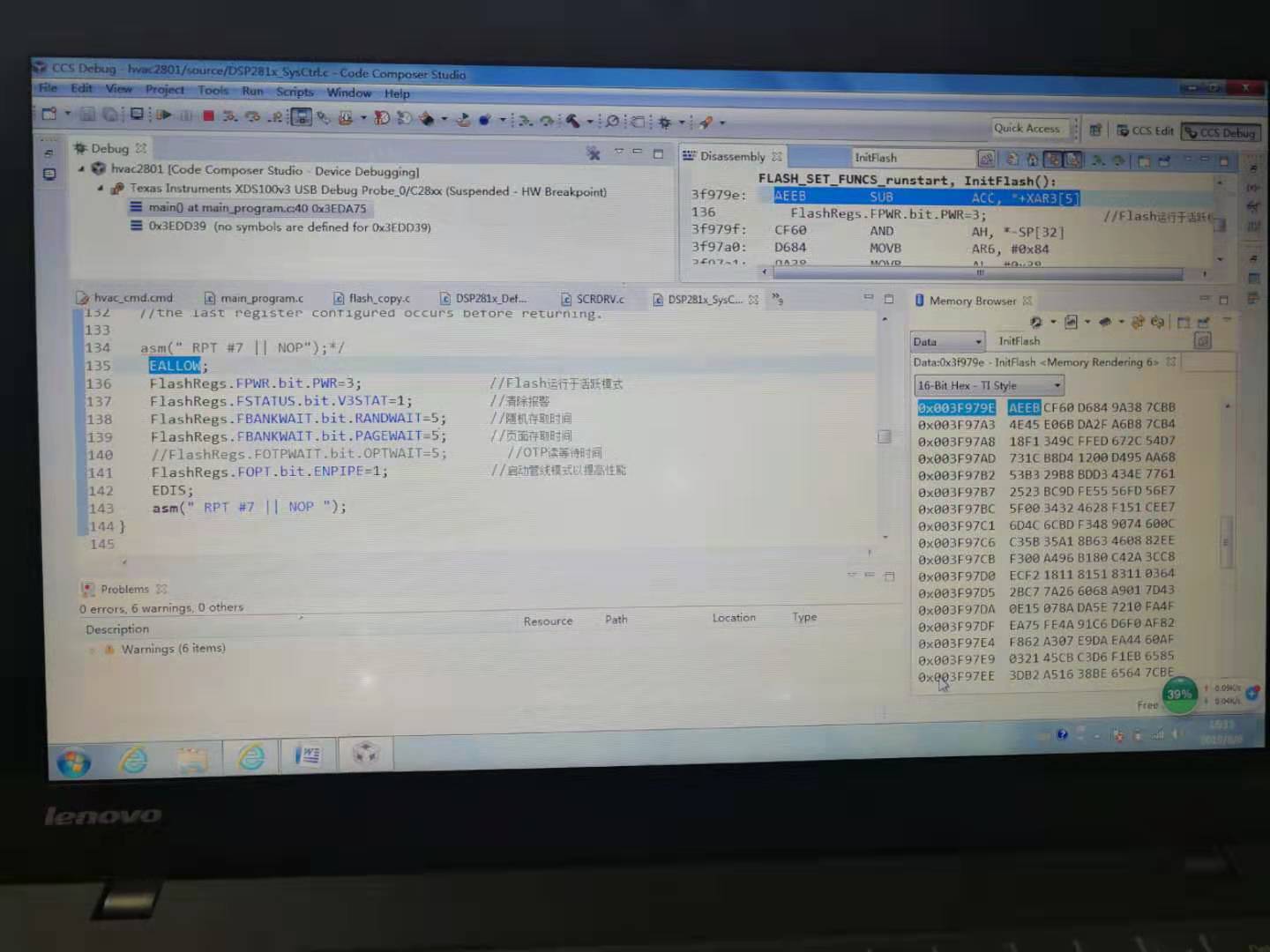The width and height of the screenshot is (1270, 952).
Task: Click the Memory Browser InitFlash address field
Action: (x=1092, y=341)
